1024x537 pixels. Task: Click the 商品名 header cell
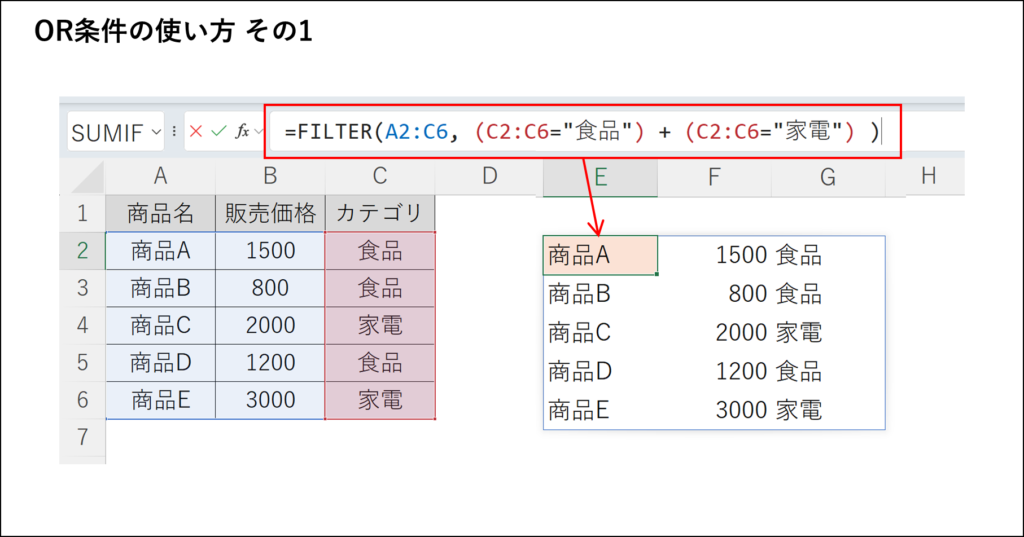(x=160, y=213)
